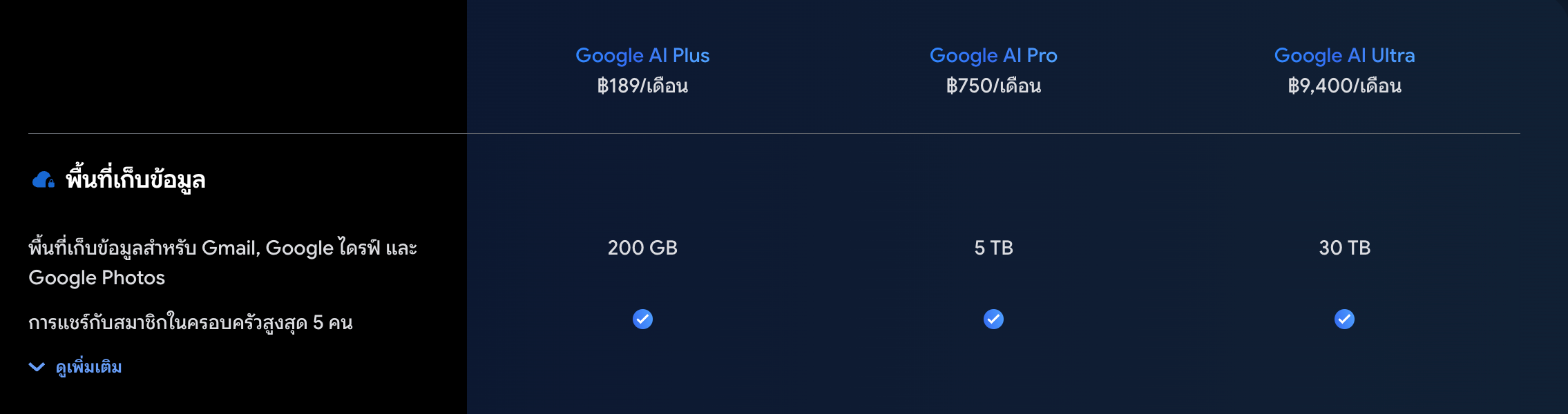Click the Google AI Pro family sharing checkmark
This screenshot has height=414, width=1568.
(993, 319)
